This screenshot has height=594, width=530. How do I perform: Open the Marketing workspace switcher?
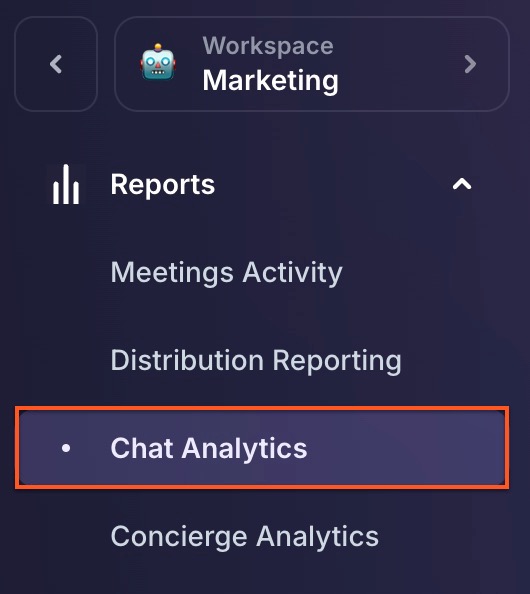coord(312,64)
